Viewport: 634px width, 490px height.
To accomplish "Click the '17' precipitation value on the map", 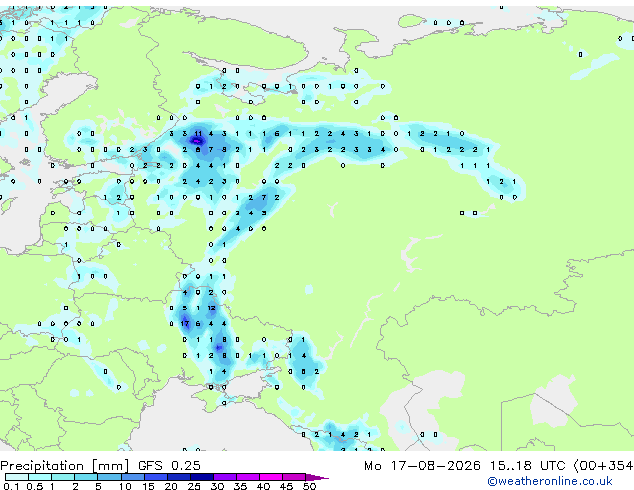I will (185, 323).
